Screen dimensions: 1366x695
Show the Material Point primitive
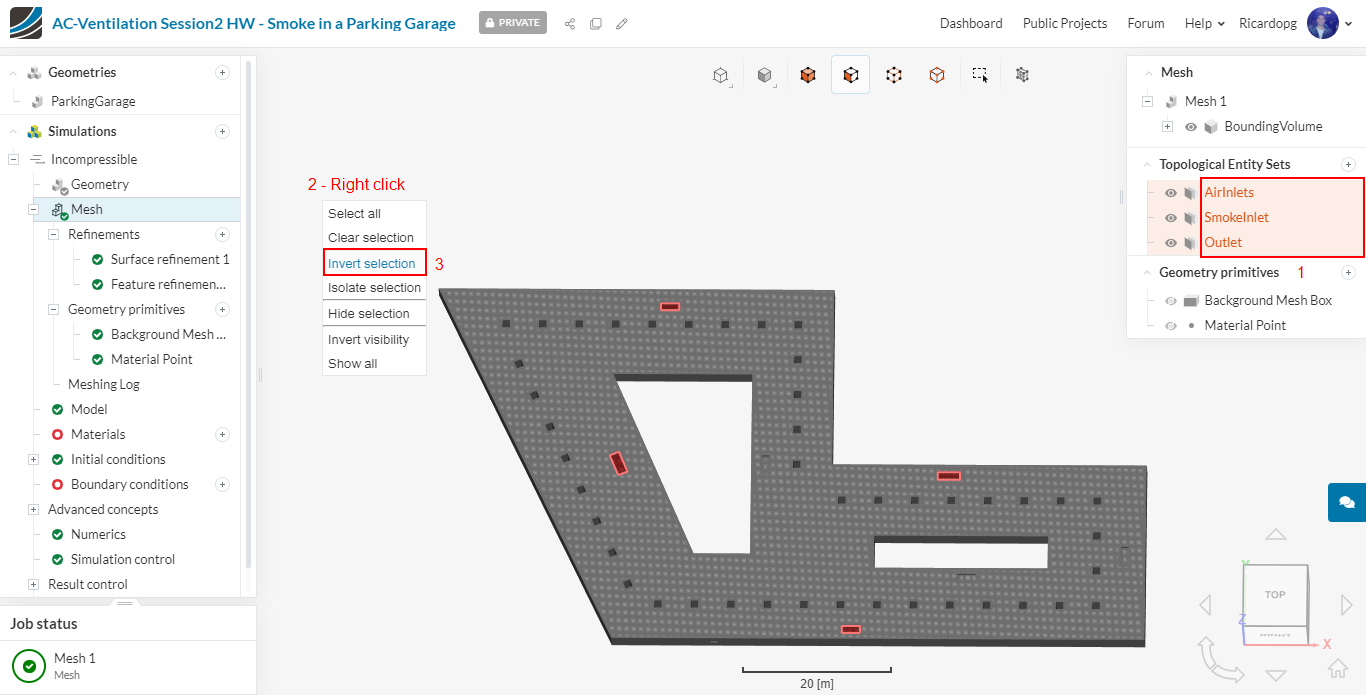click(1171, 326)
